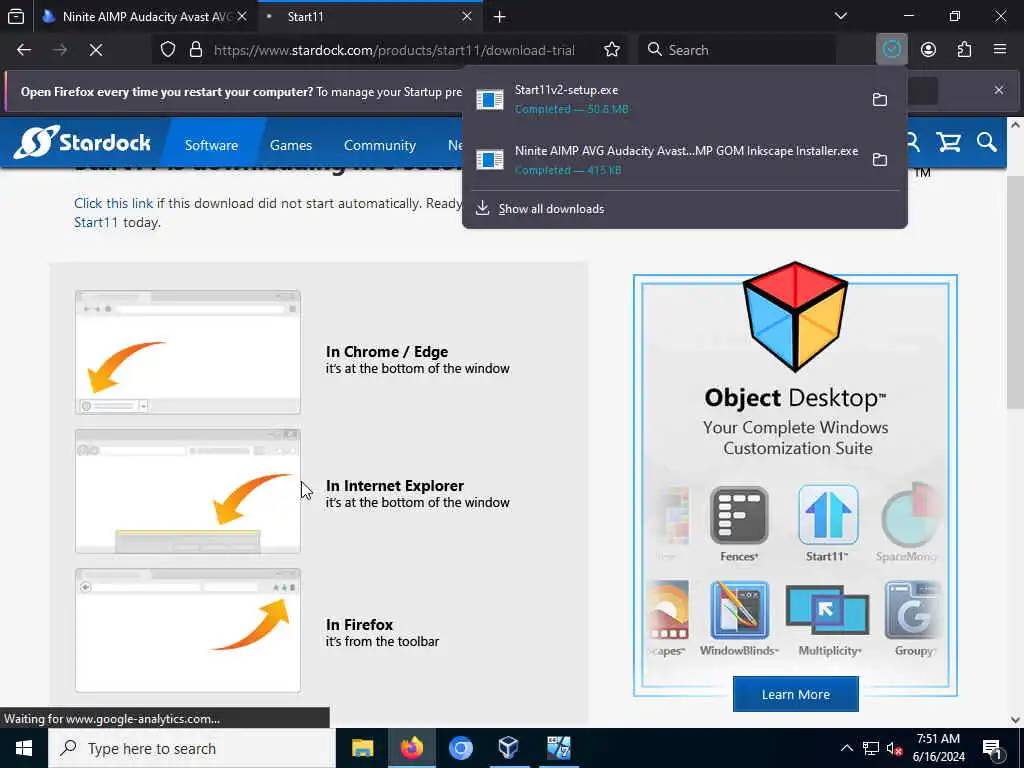
Task: Open the Windows Start button
Action: click(24, 748)
